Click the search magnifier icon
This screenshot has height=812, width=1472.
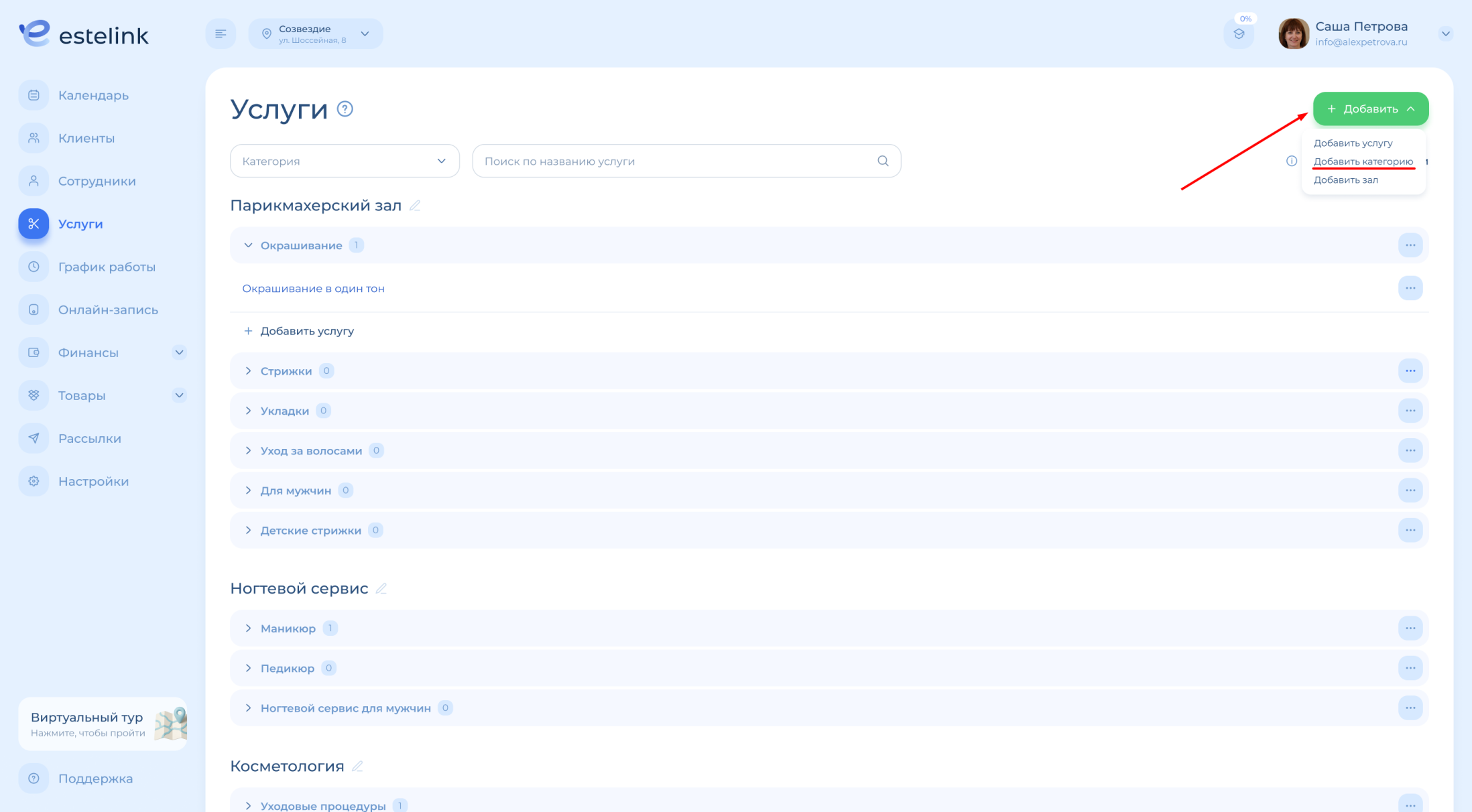pyautogui.click(x=883, y=161)
